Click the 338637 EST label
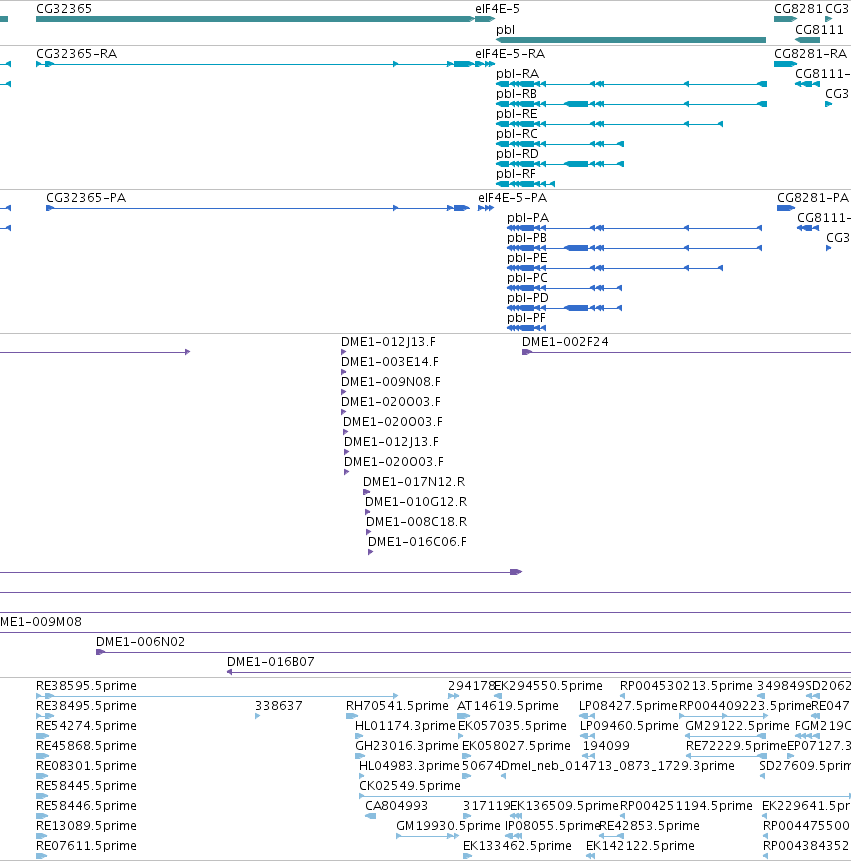The height and width of the screenshot is (861, 851). tap(279, 706)
